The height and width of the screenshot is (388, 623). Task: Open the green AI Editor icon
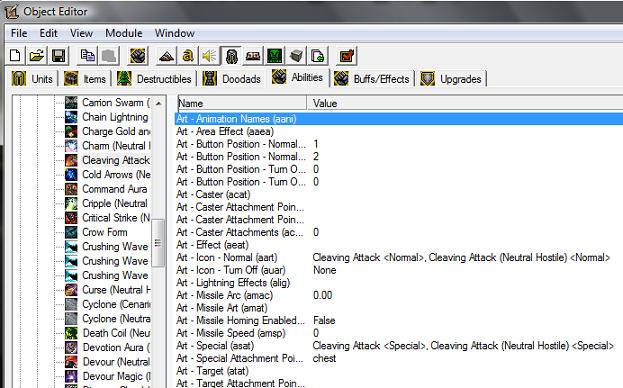tap(275, 56)
